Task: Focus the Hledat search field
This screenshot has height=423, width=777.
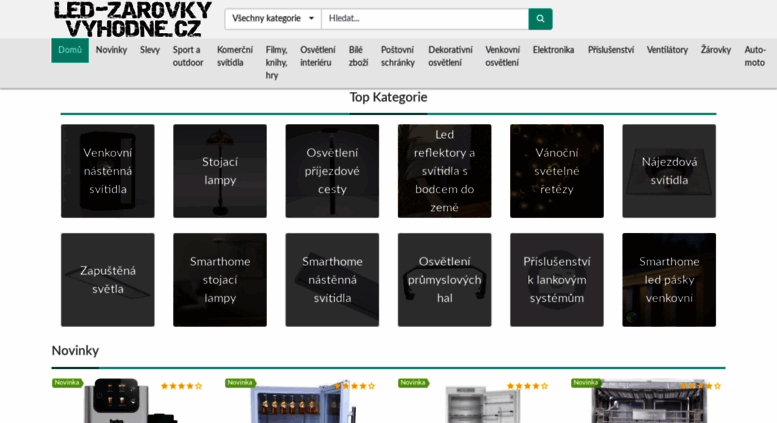Action: click(x=425, y=19)
